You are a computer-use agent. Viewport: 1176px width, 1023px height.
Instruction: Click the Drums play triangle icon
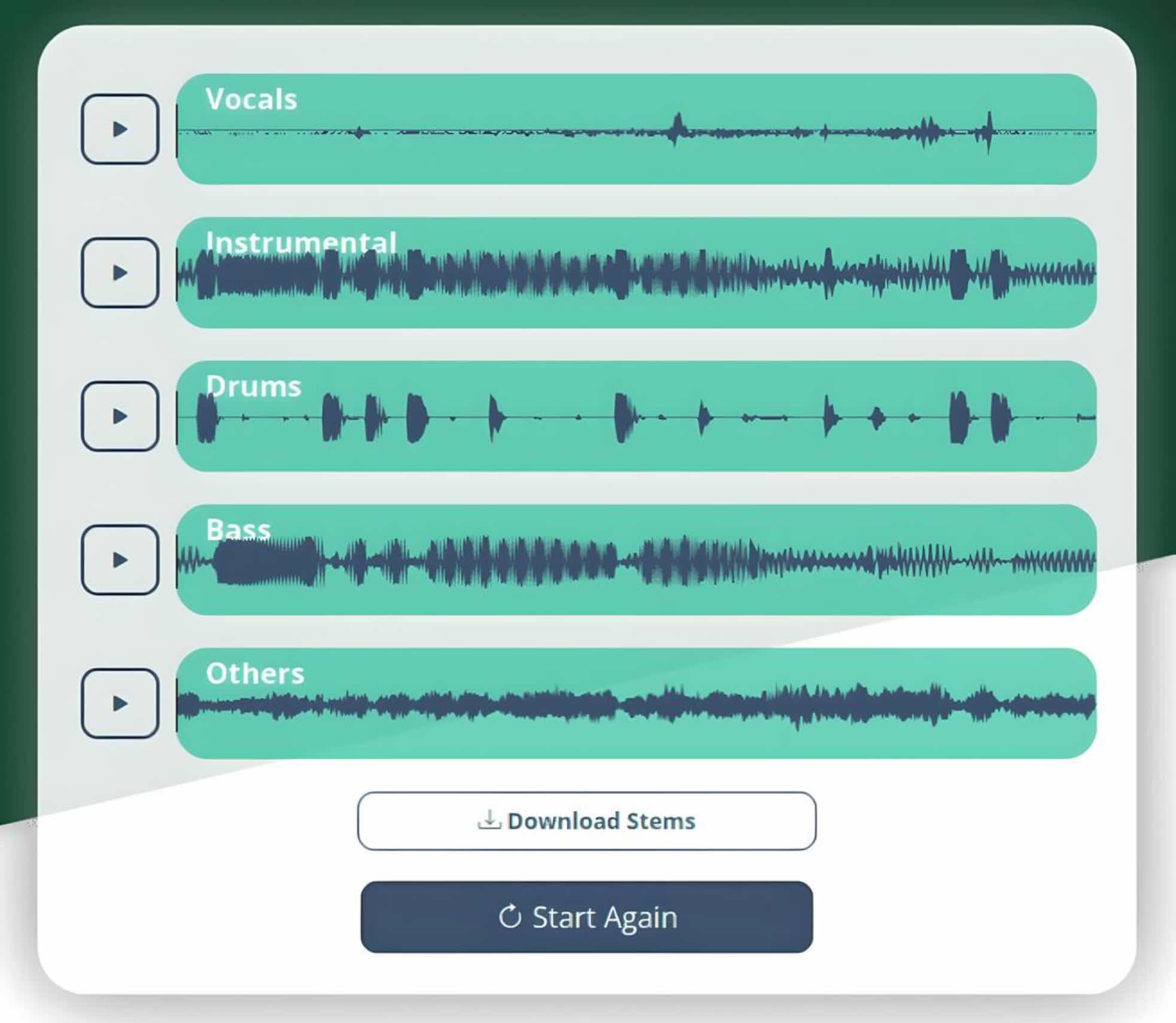[120, 417]
